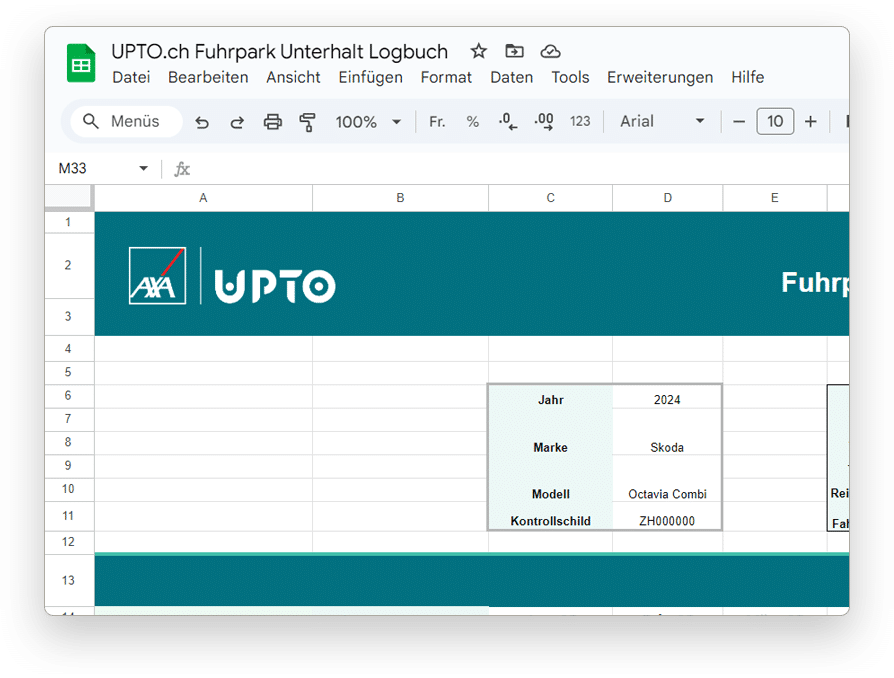Click the AXA logo image
Viewport: 894px width, 678px height.
click(157, 275)
